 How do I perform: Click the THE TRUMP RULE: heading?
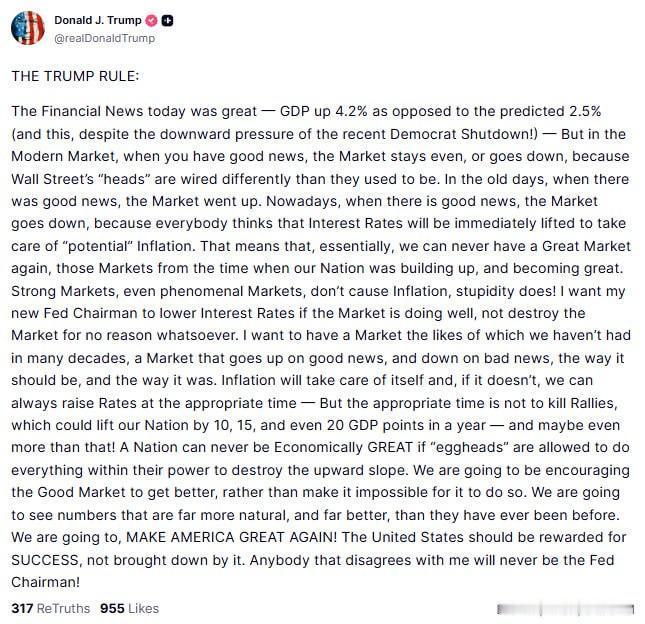click(x=75, y=76)
